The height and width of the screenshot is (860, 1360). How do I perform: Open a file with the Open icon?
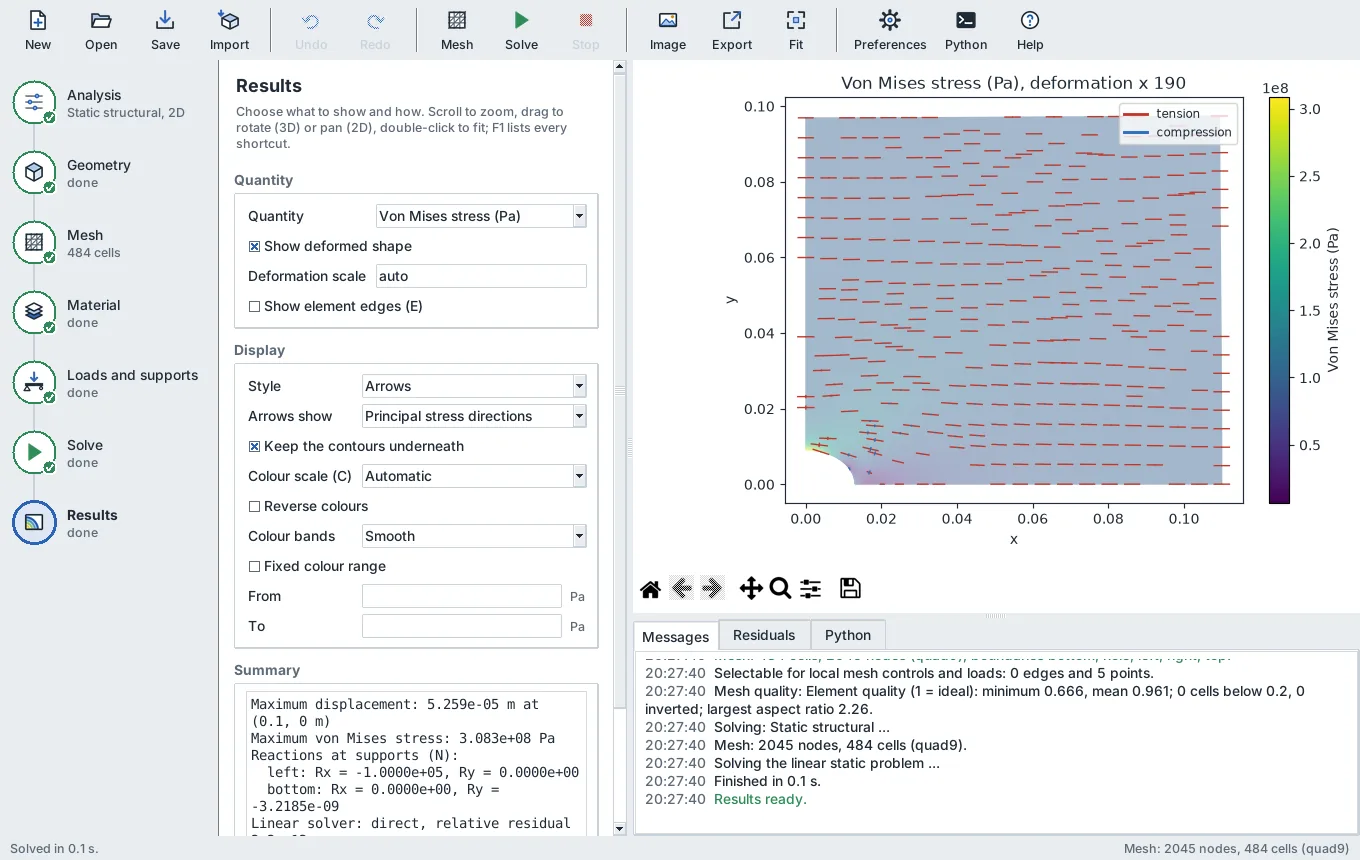pos(101,30)
